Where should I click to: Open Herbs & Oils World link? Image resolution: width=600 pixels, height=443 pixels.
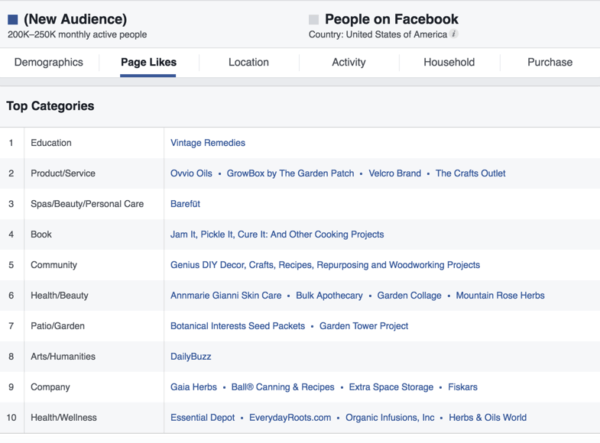pyautogui.click(x=488, y=418)
